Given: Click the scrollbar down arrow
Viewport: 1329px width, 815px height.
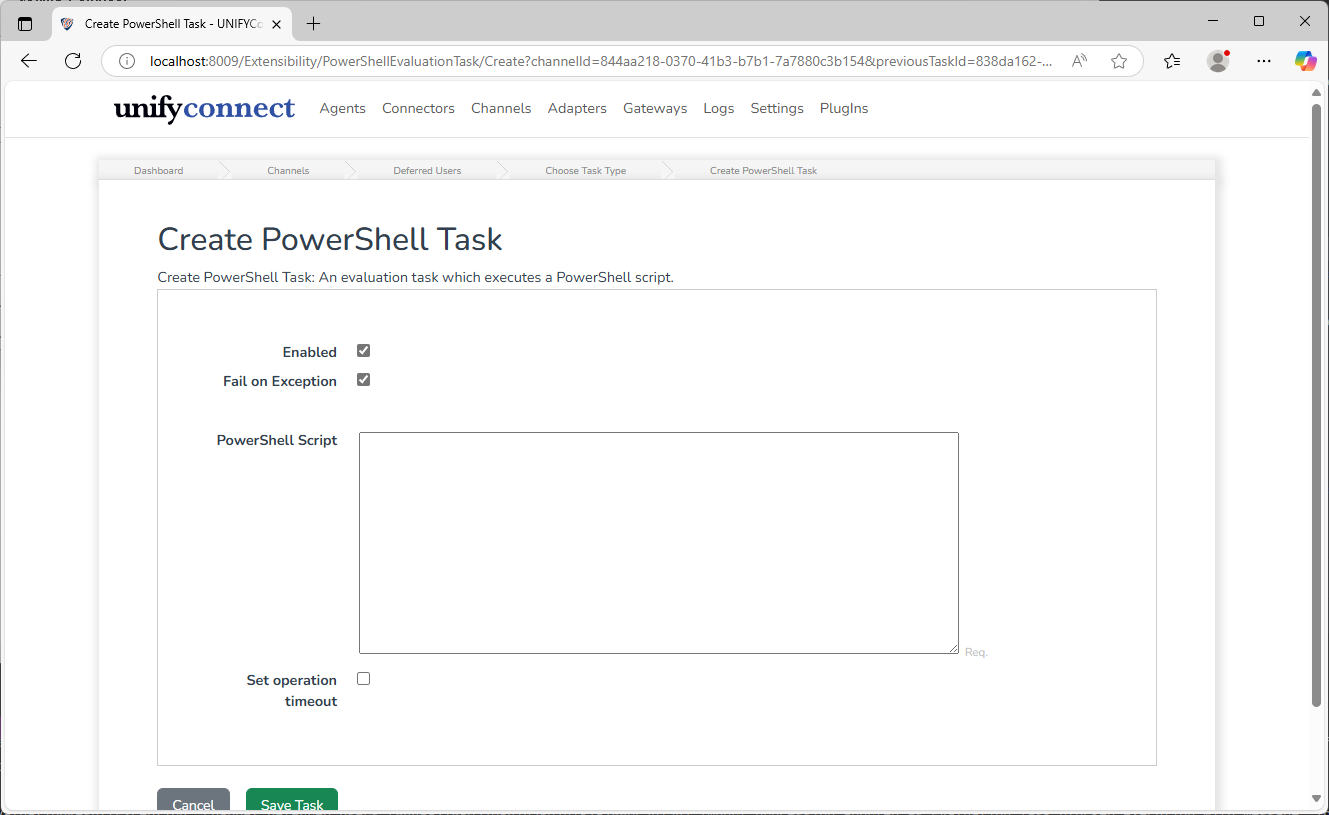Looking at the screenshot, I should (1317, 798).
